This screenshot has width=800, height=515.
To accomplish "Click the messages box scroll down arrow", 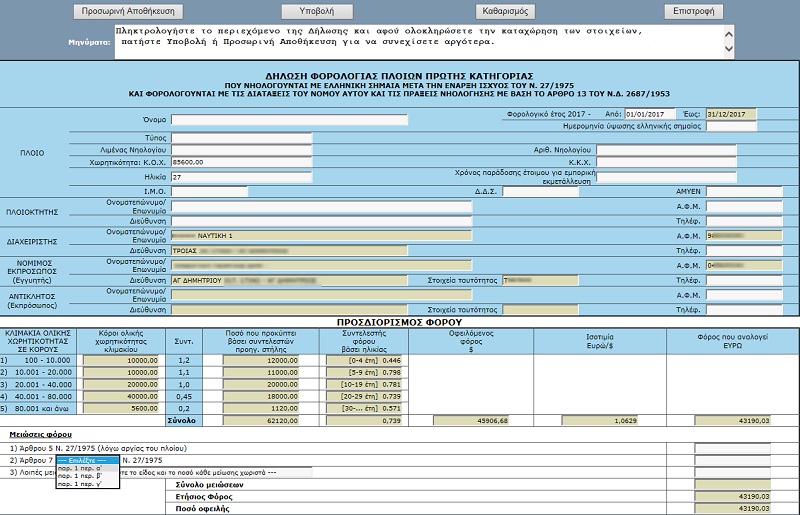I will tap(729, 49).
